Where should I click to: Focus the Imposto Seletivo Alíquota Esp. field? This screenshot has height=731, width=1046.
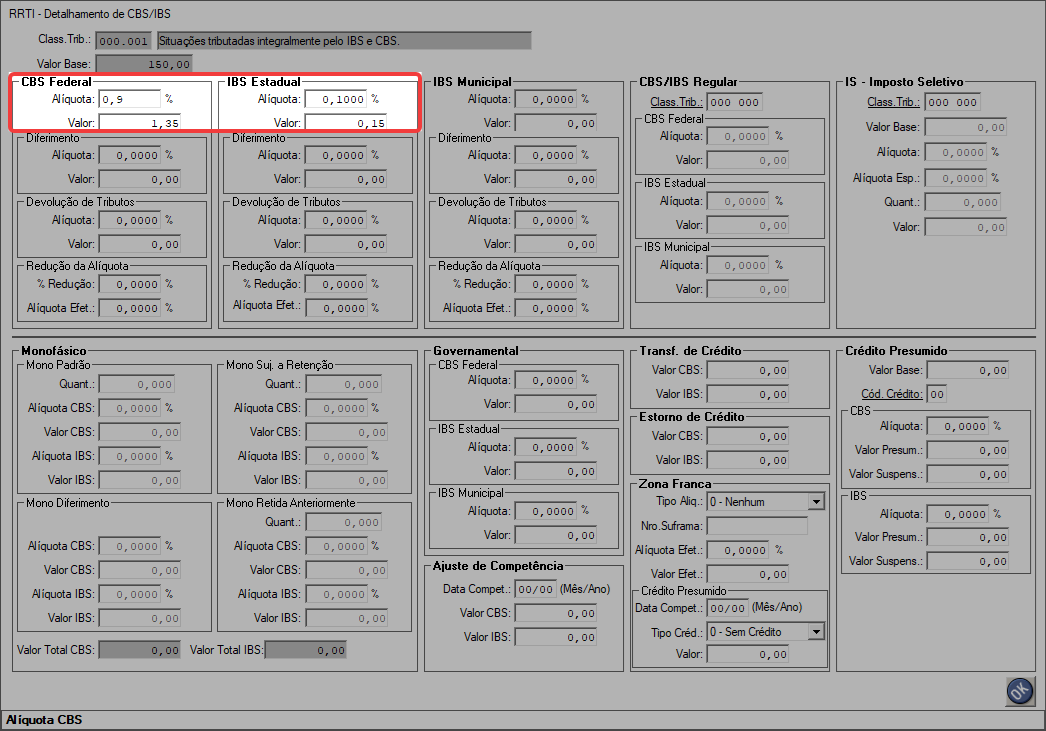956,178
